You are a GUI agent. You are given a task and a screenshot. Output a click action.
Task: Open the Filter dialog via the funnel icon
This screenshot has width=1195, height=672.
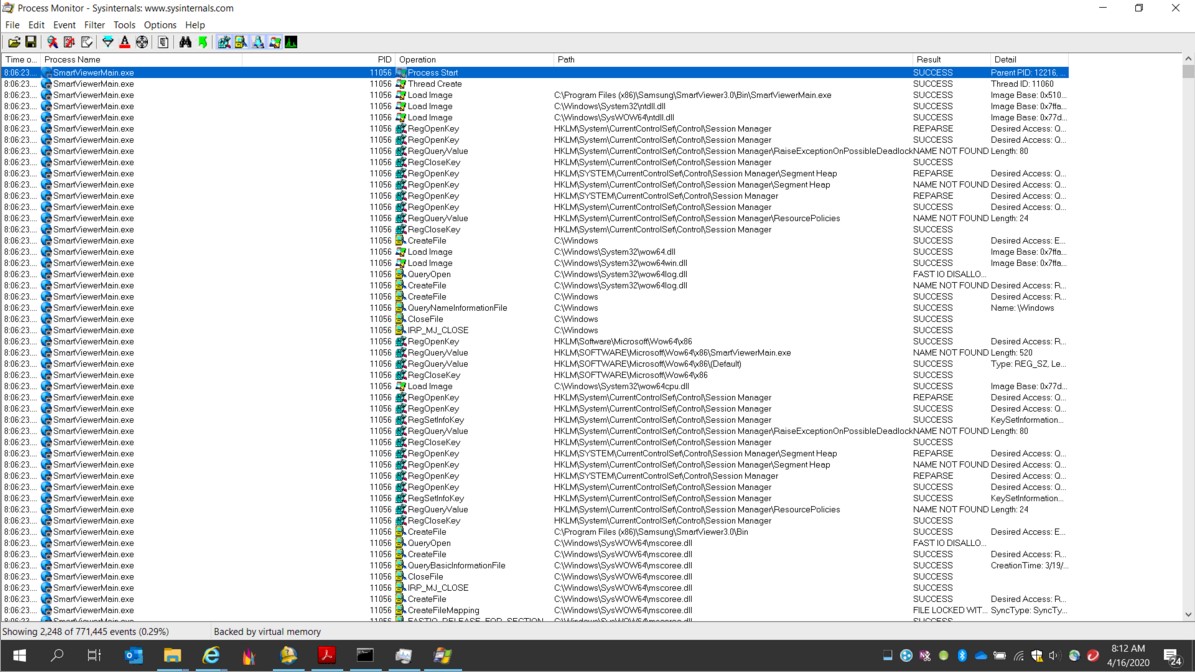[107, 43]
